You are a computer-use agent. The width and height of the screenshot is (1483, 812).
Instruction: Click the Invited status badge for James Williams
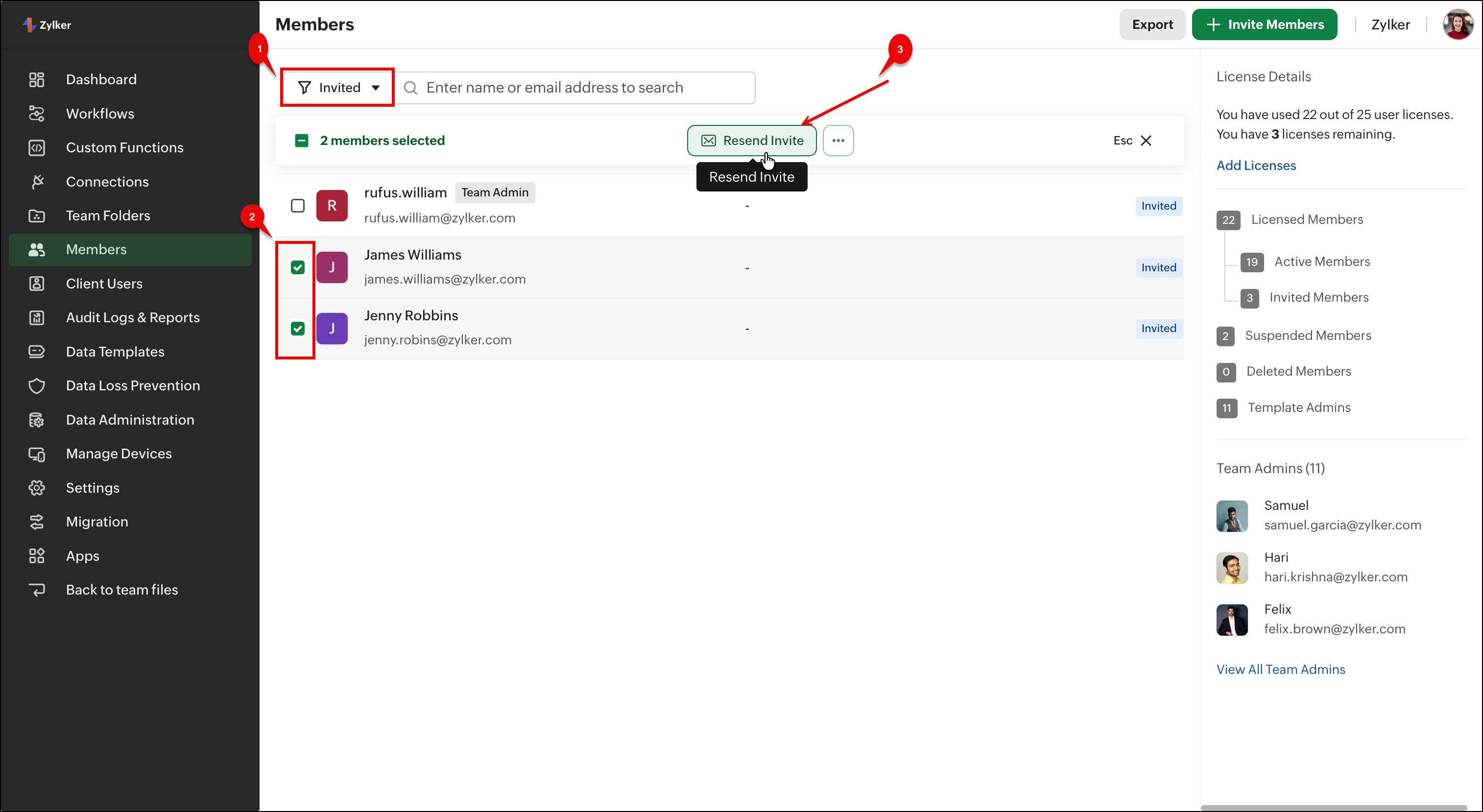(x=1158, y=267)
